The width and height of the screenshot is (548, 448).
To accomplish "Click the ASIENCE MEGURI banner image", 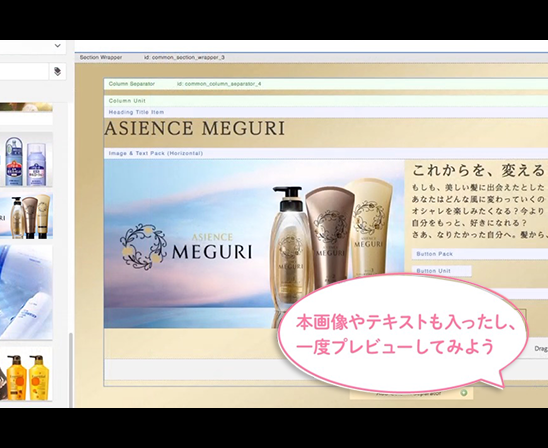I will pyautogui.click(x=254, y=244).
